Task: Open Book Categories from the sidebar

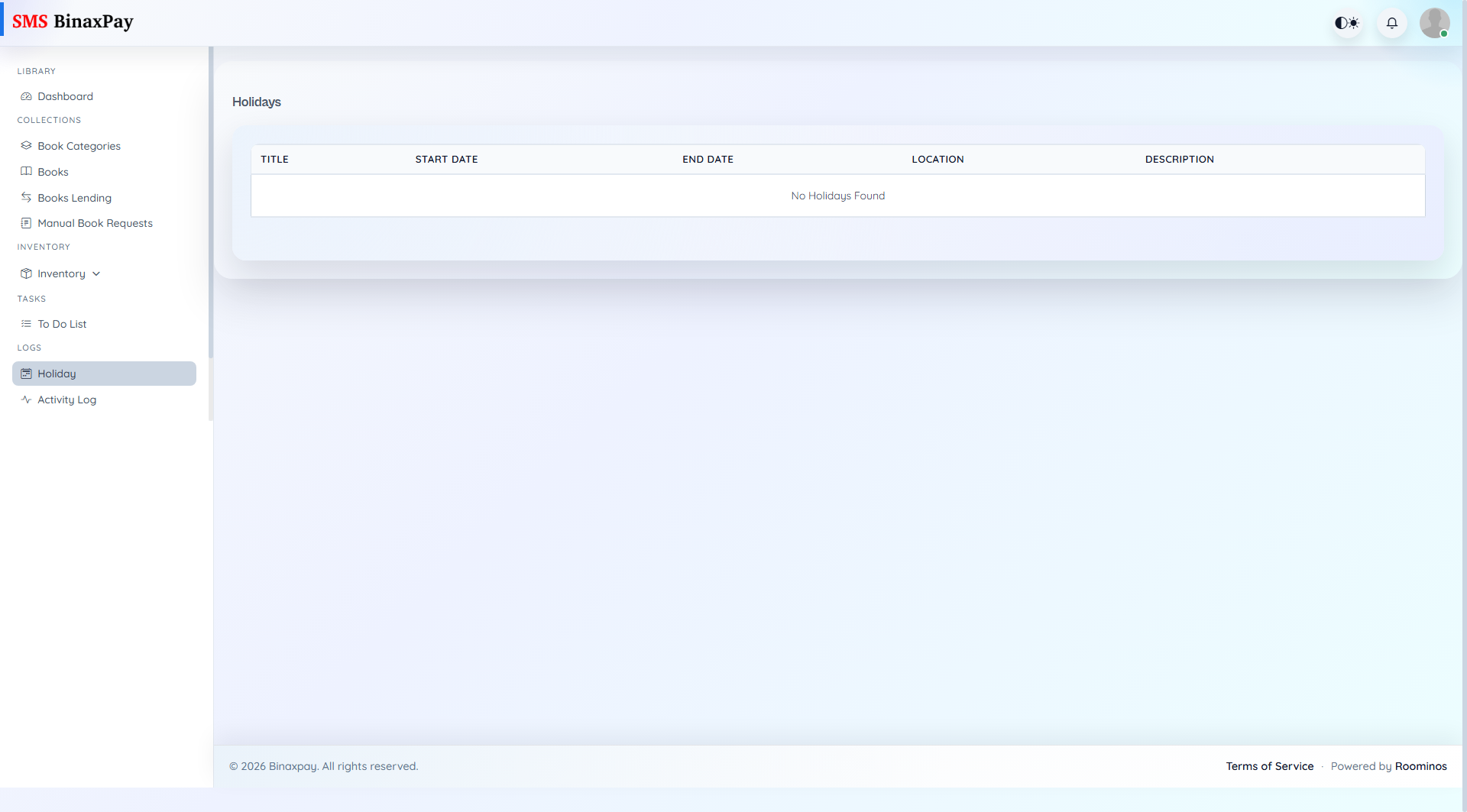Action: coord(79,146)
